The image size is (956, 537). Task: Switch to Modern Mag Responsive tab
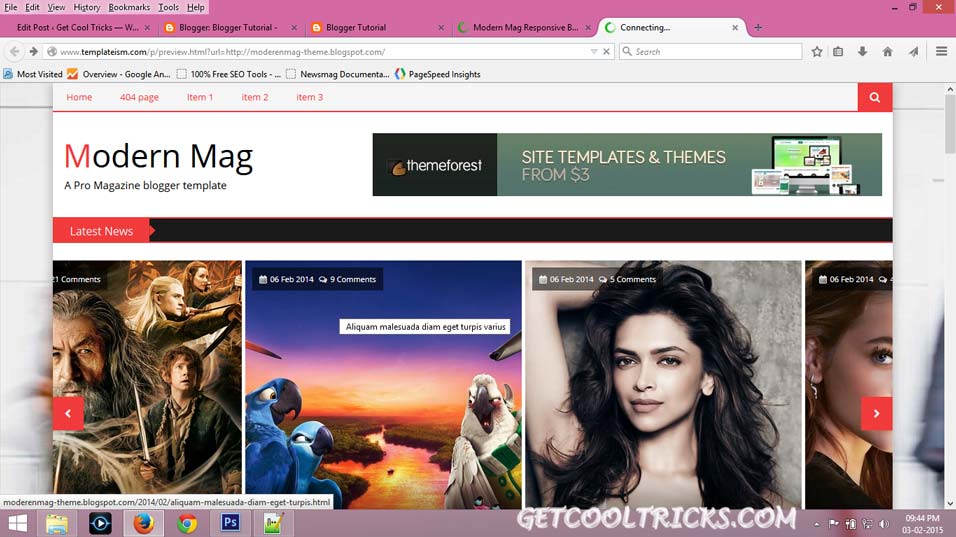(526, 27)
